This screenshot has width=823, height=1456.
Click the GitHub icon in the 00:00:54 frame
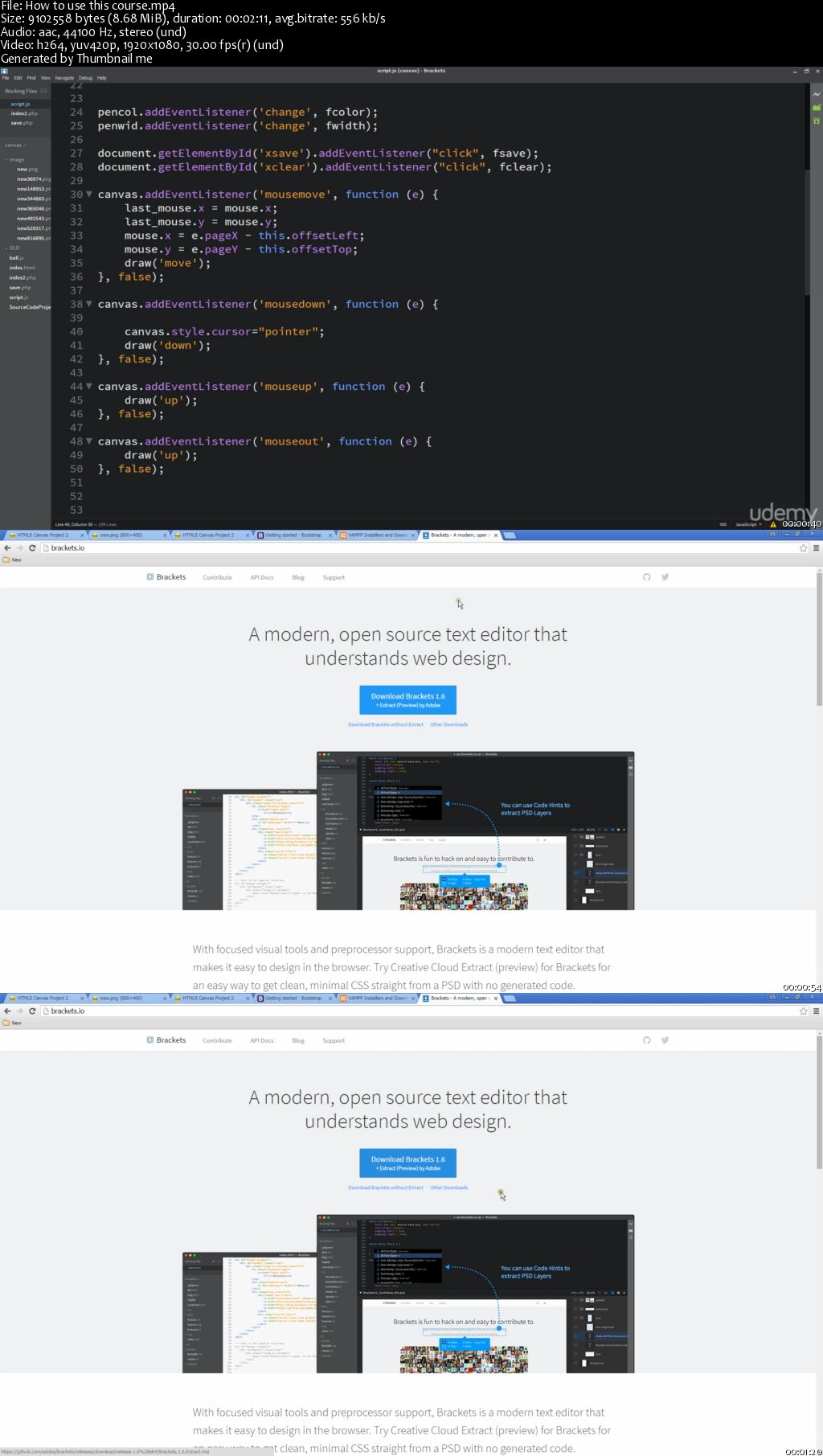coord(647,577)
